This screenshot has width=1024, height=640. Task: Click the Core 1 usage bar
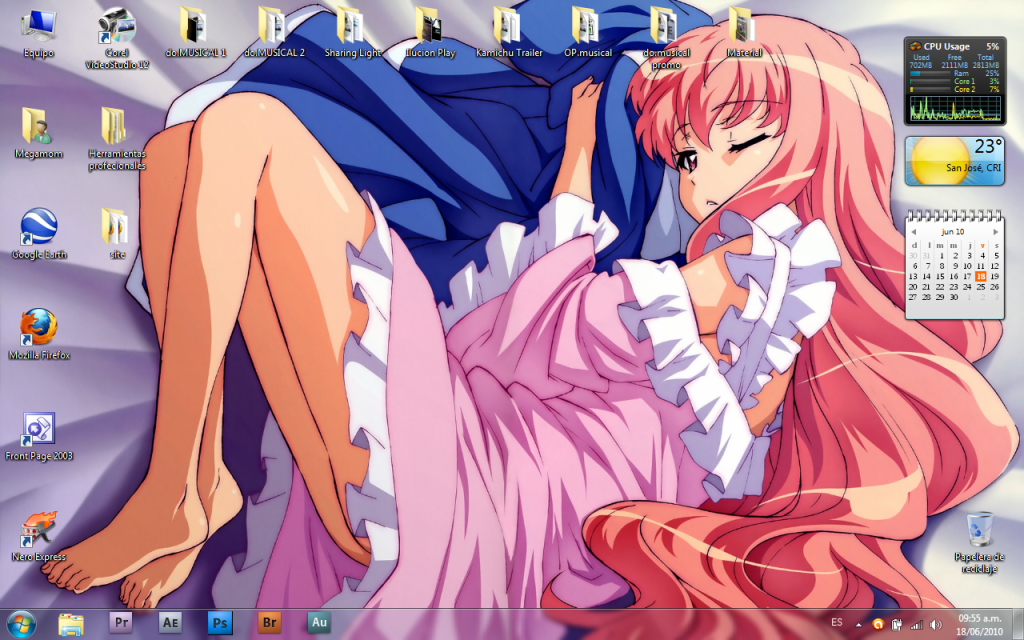point(930,82)
